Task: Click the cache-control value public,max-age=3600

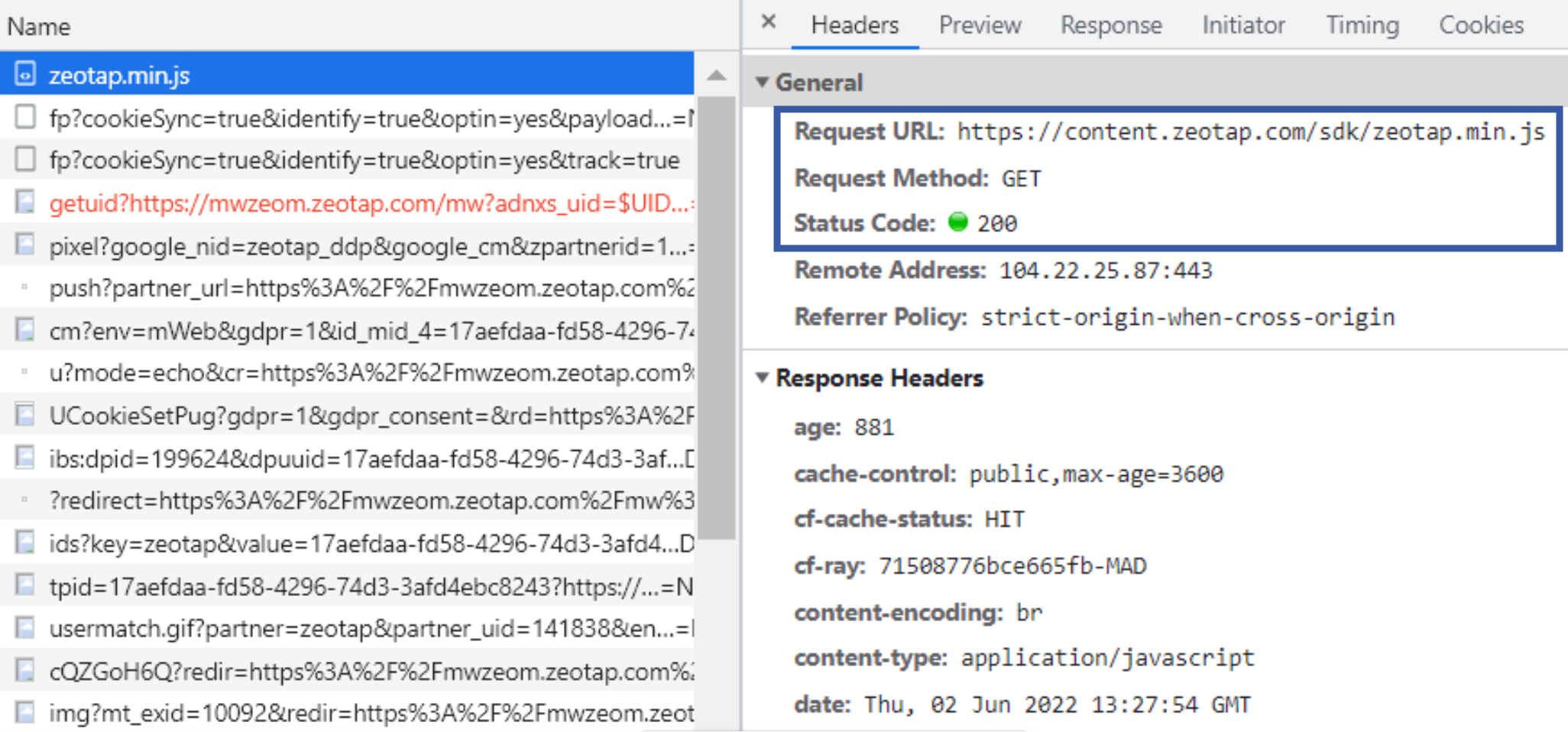Action: point(1097,474)
